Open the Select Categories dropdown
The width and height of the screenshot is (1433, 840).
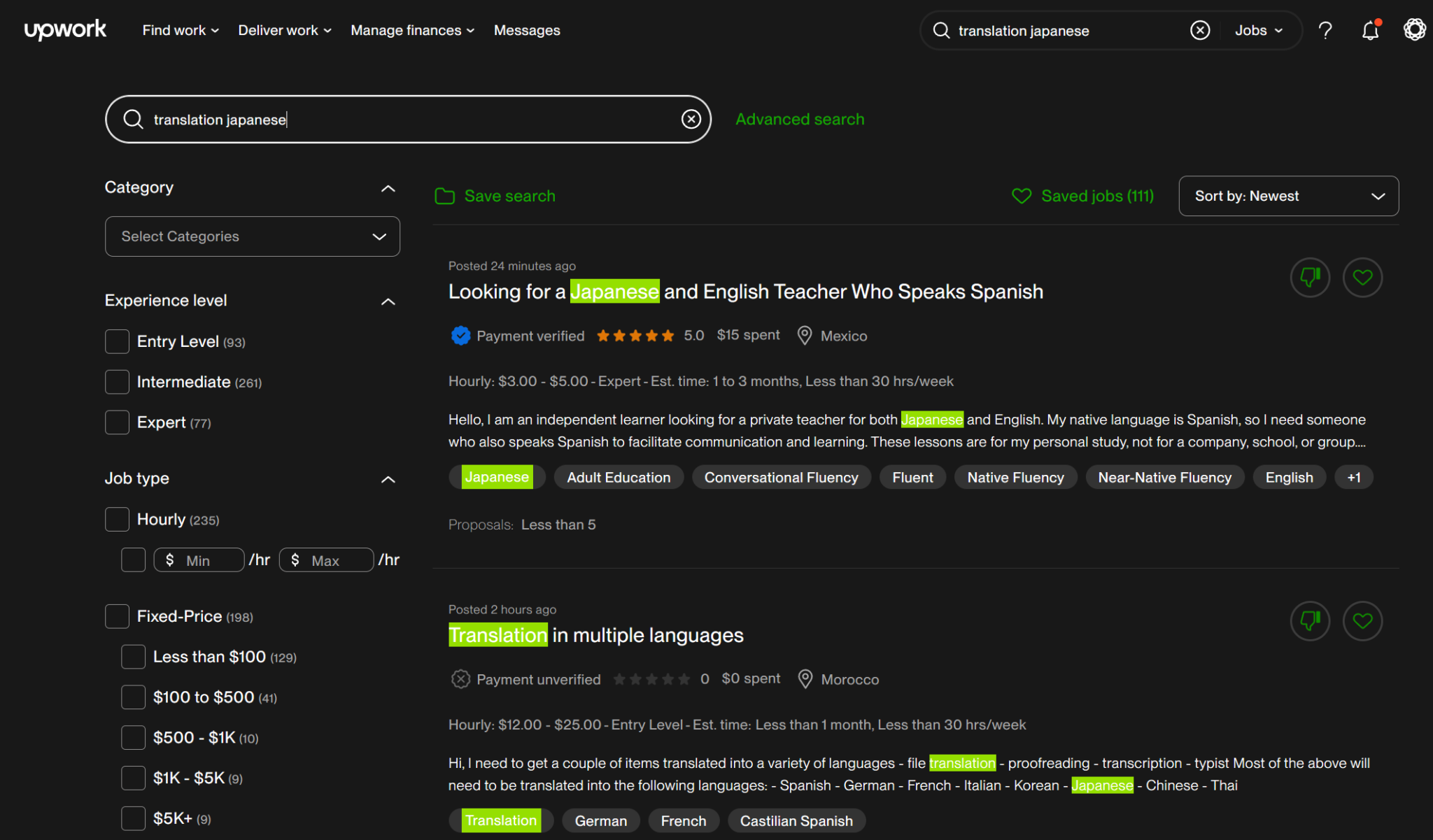pyautogui.click(x=253, y=236)
